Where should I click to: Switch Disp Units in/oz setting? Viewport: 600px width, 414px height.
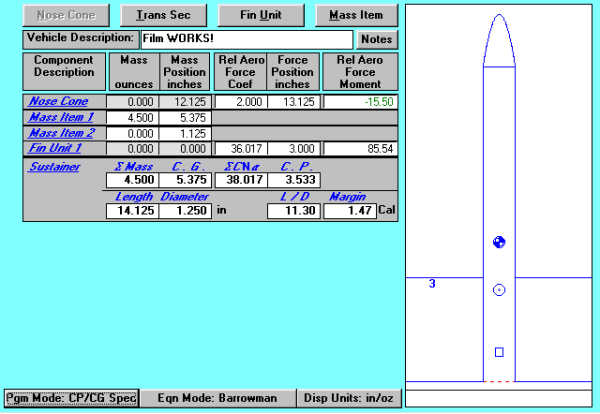click(x=348, y=397)
